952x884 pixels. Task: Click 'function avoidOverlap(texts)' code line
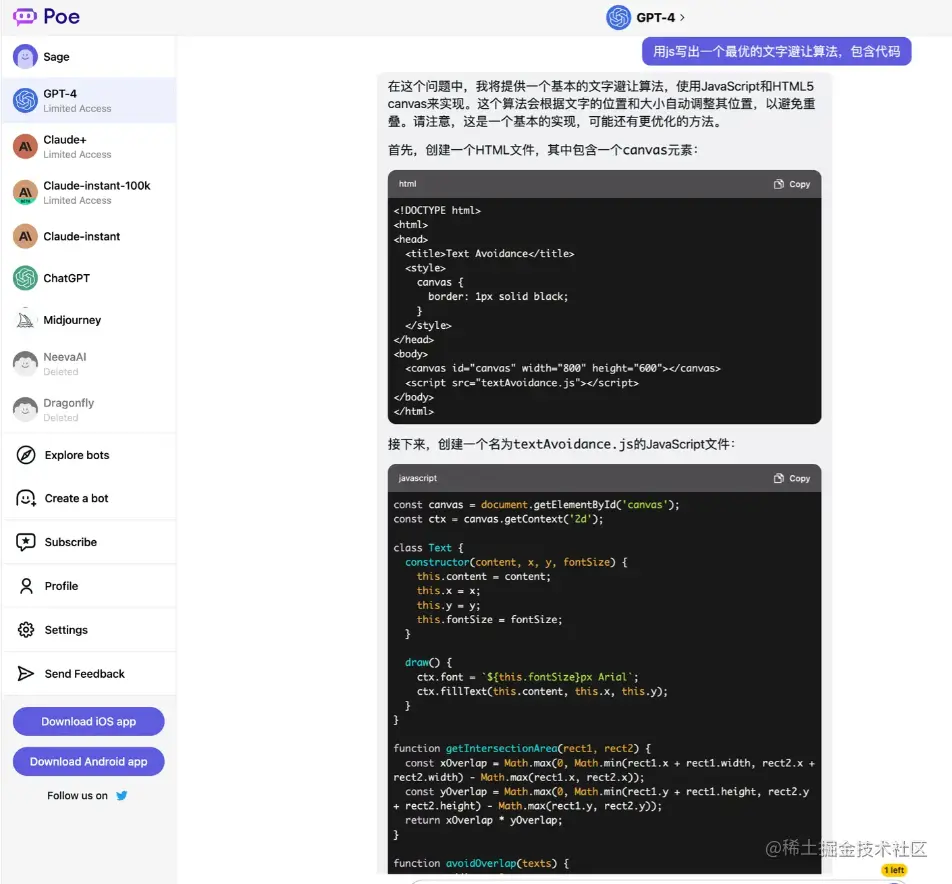click(x=481, y=863)
